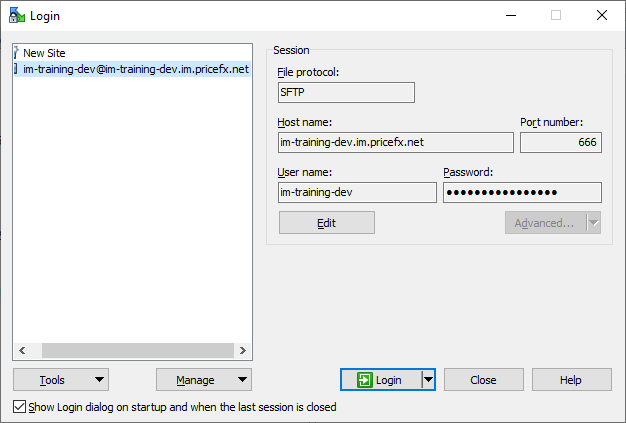Click the green Login icon
Screen dimensions: 626x423
tap(365, 380)
